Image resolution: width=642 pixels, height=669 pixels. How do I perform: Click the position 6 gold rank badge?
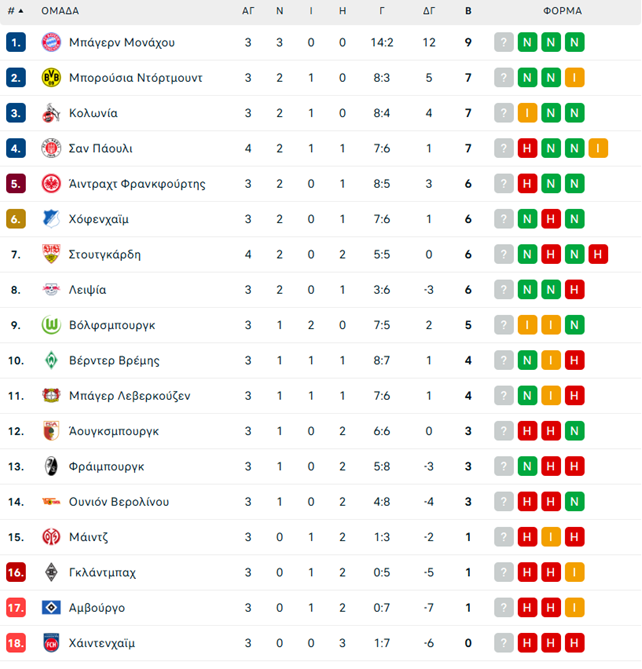16,219
